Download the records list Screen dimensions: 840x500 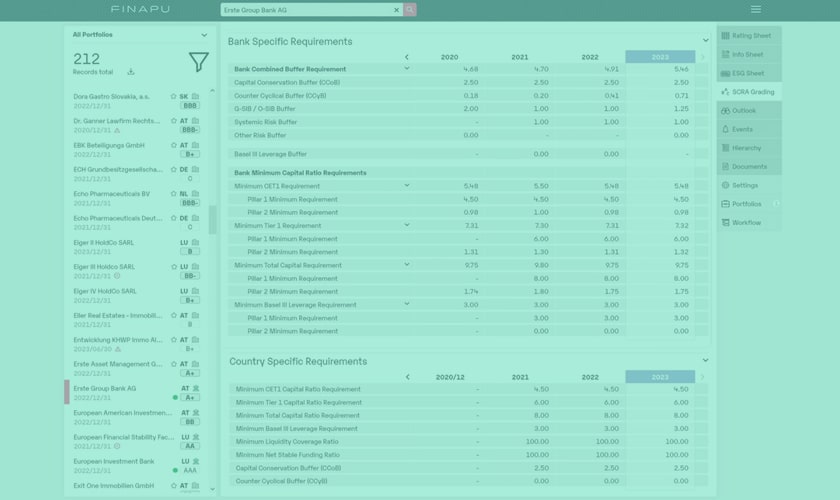131,72
